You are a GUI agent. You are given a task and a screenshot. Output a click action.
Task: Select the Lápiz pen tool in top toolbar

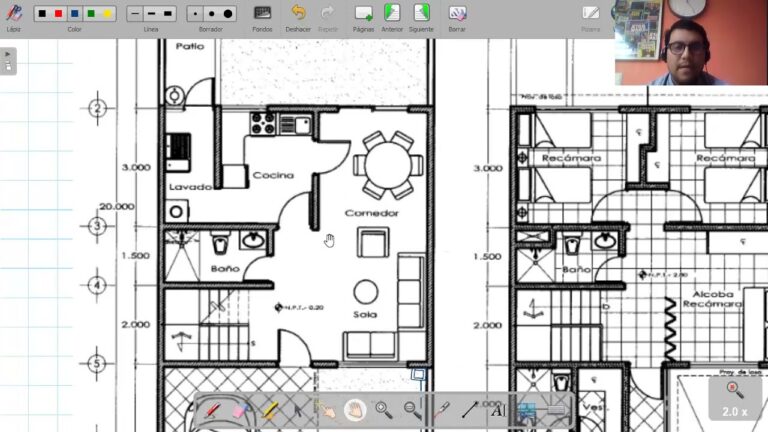13,14
